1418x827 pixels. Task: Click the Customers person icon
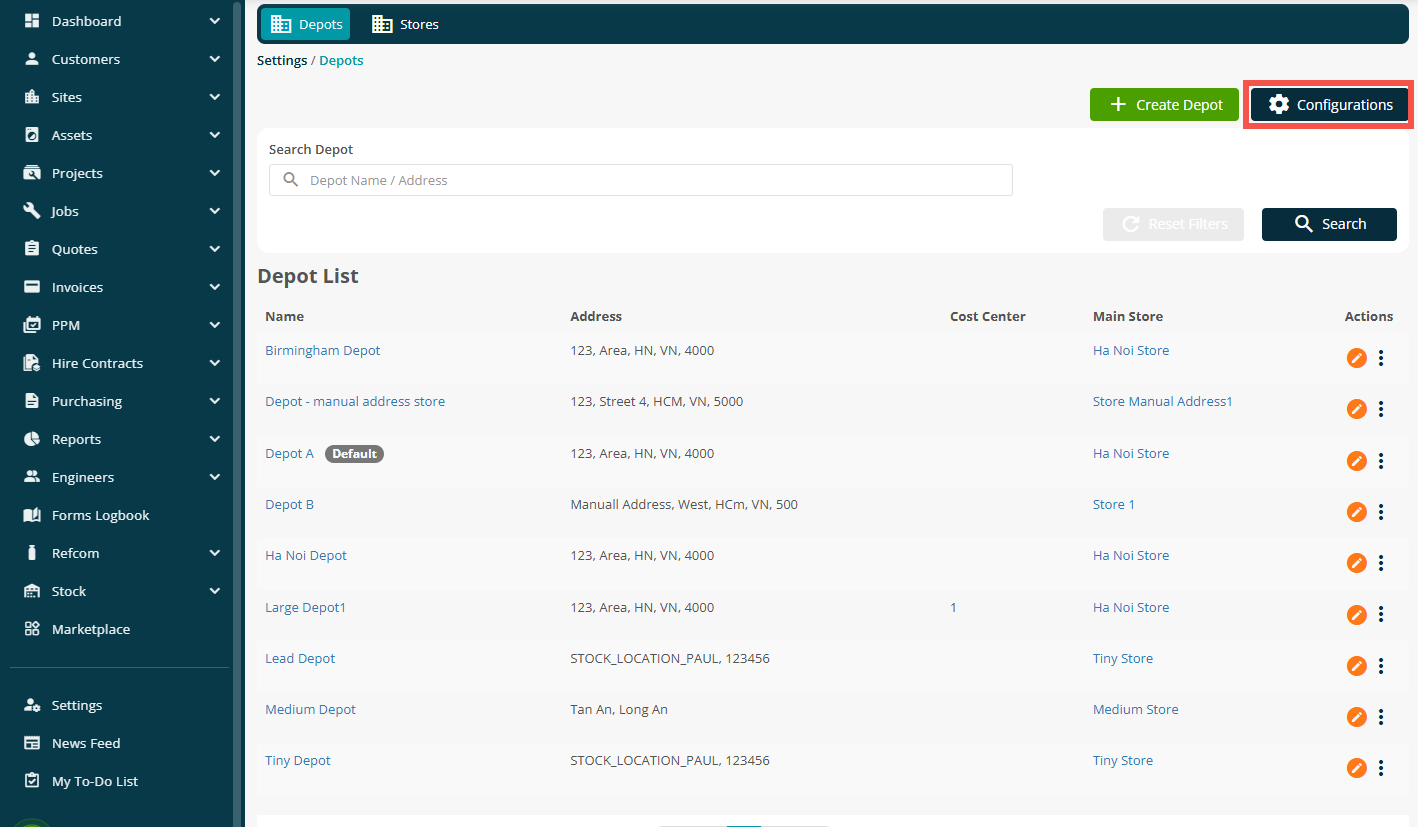32,59
